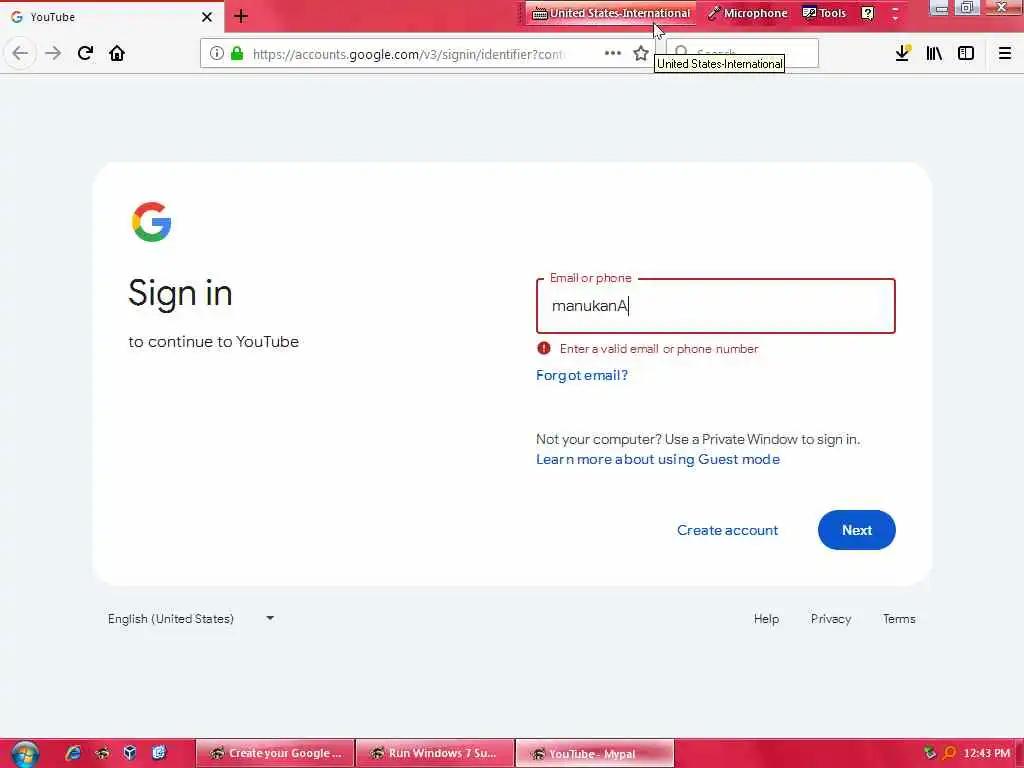Click the Forgot email? link
The image size is (1024, 768).
point(582,375)
